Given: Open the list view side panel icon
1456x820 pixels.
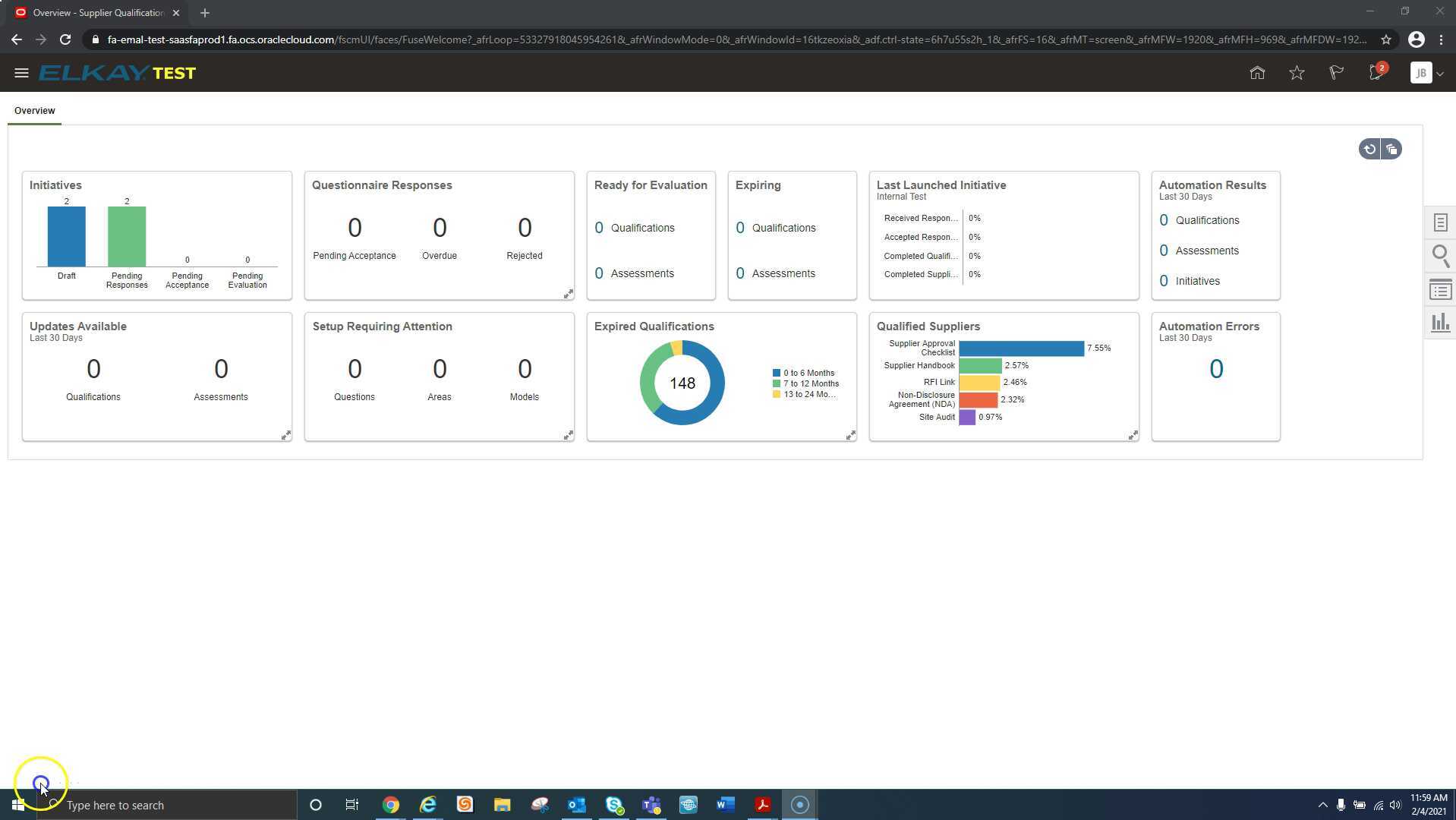Looking at the screenshot, I should (x=1440, y=290).
